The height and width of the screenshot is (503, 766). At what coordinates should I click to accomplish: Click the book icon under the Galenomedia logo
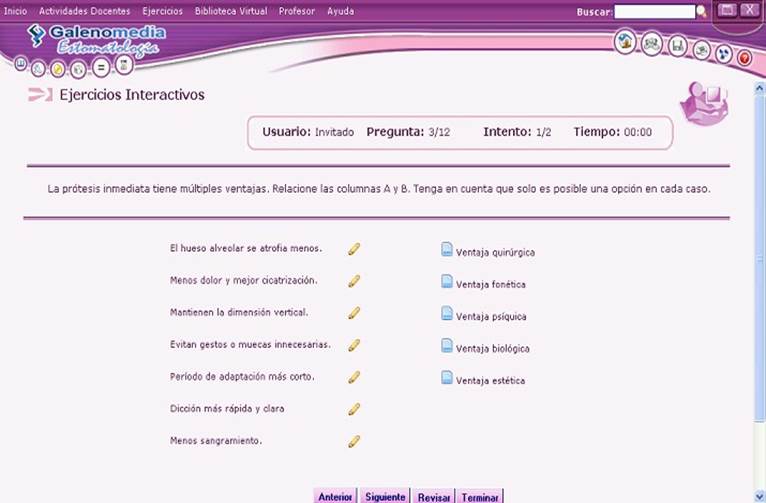[21, 63]
